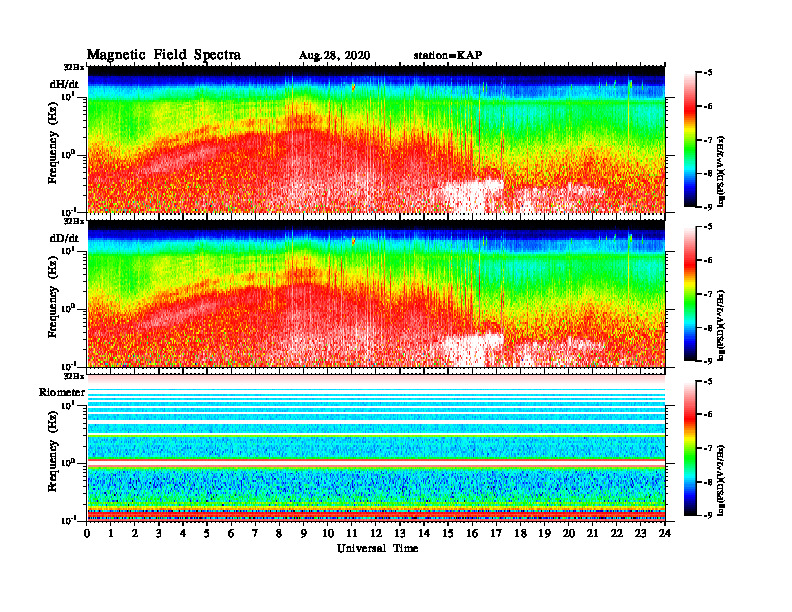The width and height of the screenshot is (792, 612).
Task: Click the "23" hour tick label
Action: tap(641, 533)
